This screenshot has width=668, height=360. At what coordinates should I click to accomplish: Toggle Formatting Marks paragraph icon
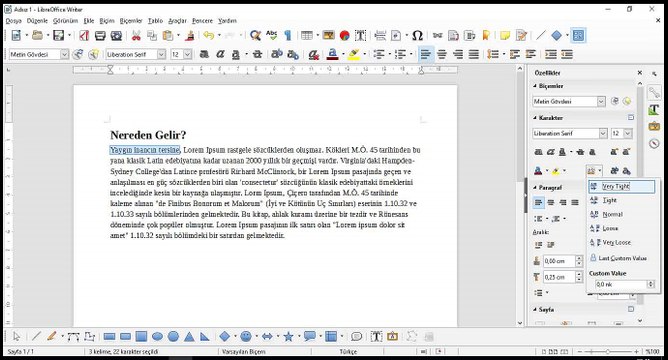point(288,35)
